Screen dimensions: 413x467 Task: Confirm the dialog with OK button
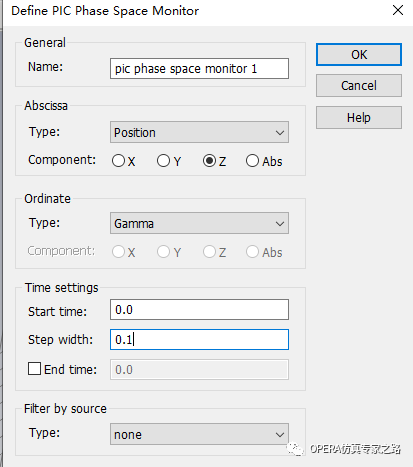[x=359, y=54]
